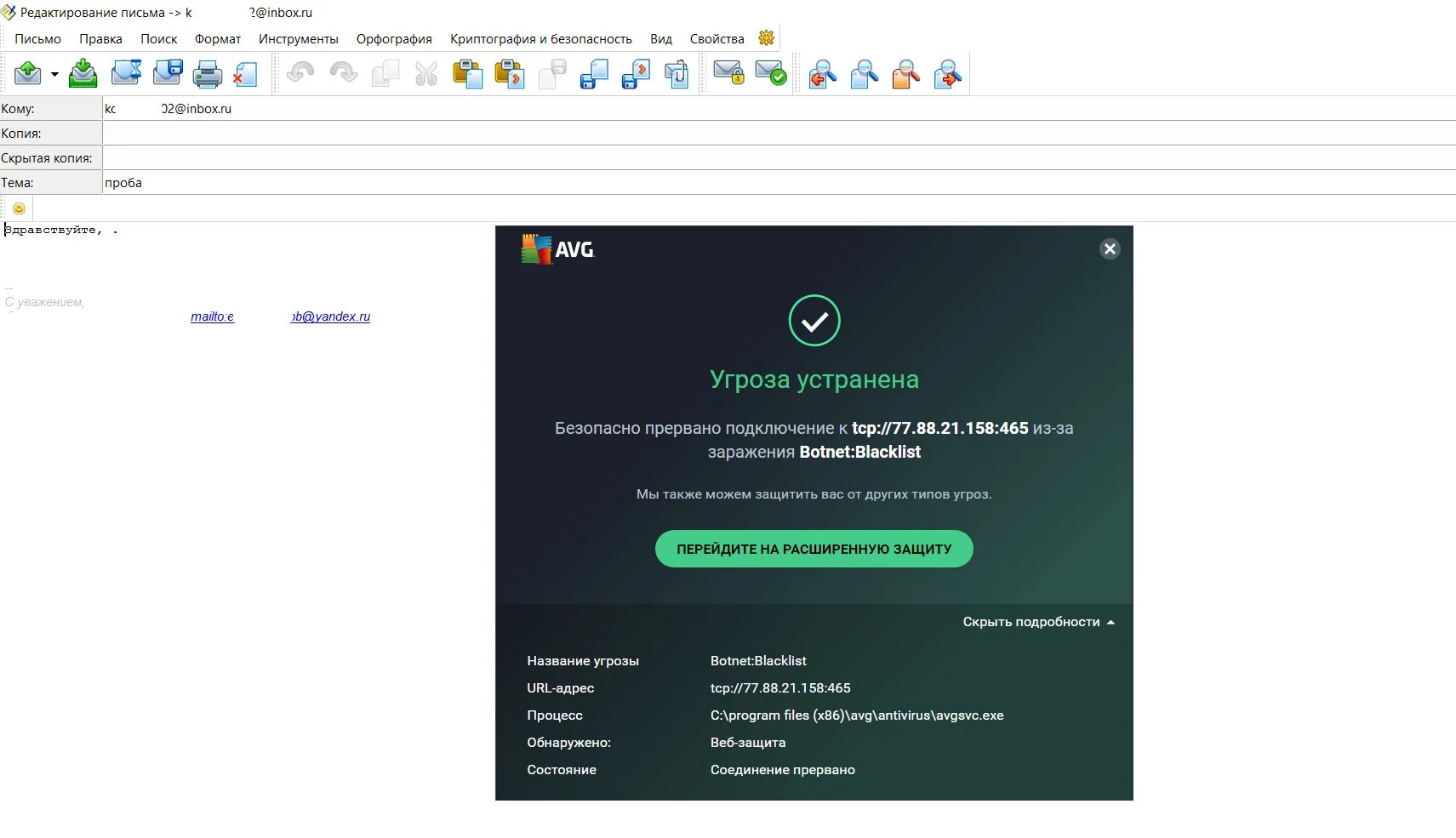This screenshot has width=1456, height=838.
Task: Click the Cut scissors icon
Action: [426, 74]
